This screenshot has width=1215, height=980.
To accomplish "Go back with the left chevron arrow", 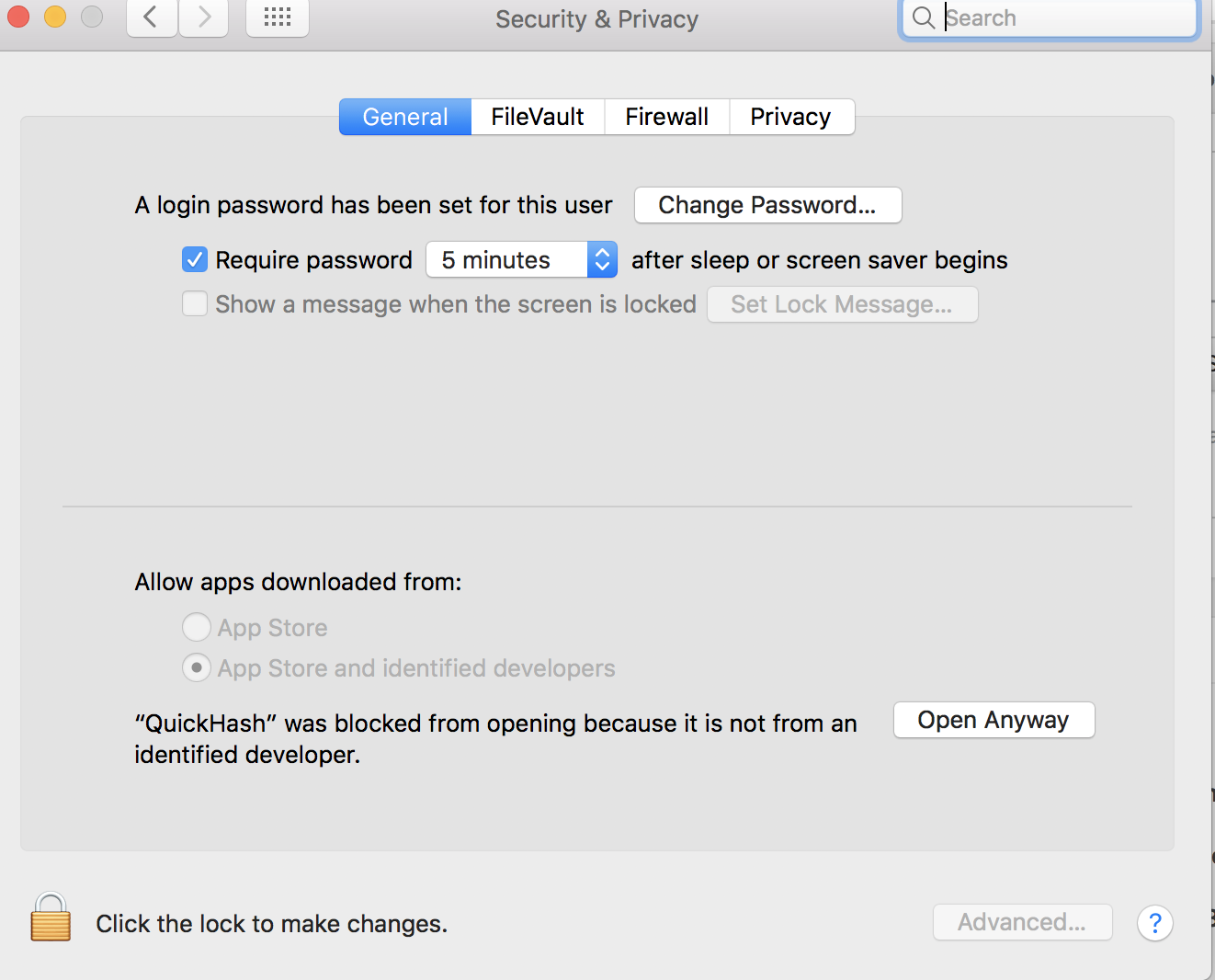I will (x=152, y=17).
